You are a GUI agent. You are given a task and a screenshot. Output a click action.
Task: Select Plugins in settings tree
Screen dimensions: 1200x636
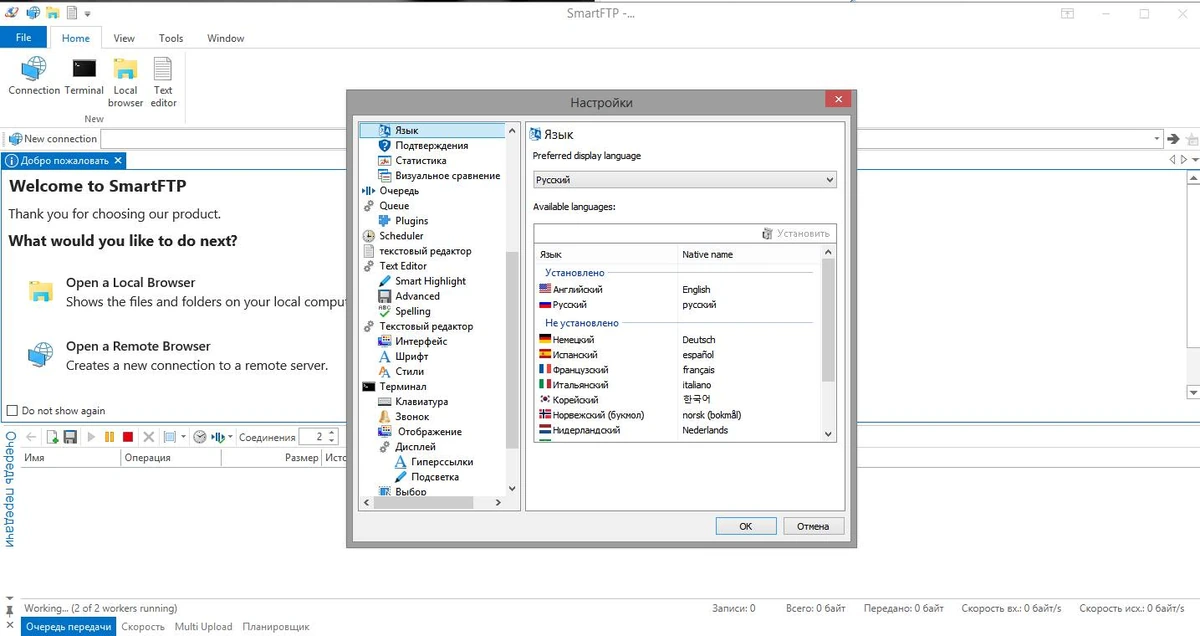[411, 220]
